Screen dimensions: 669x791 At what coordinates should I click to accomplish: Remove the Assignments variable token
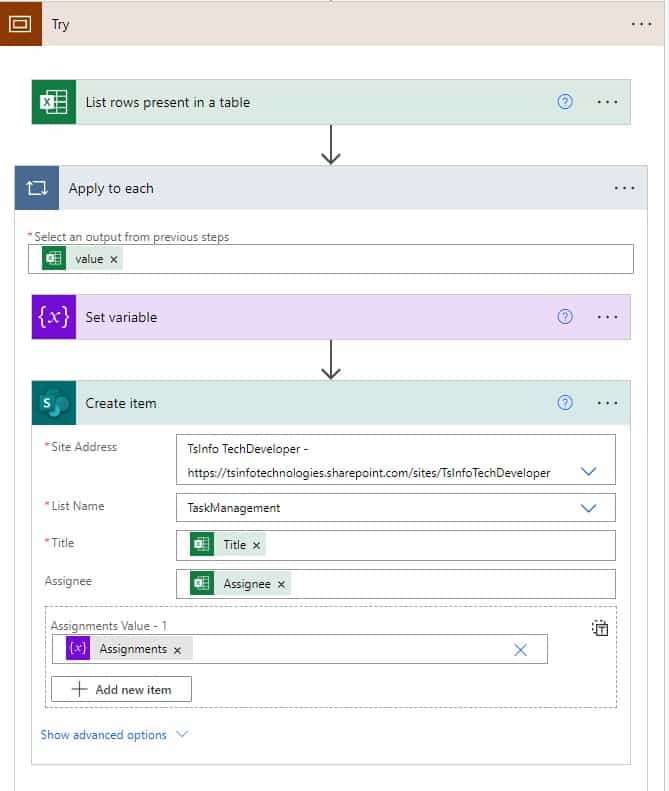(x=177, y=650)
